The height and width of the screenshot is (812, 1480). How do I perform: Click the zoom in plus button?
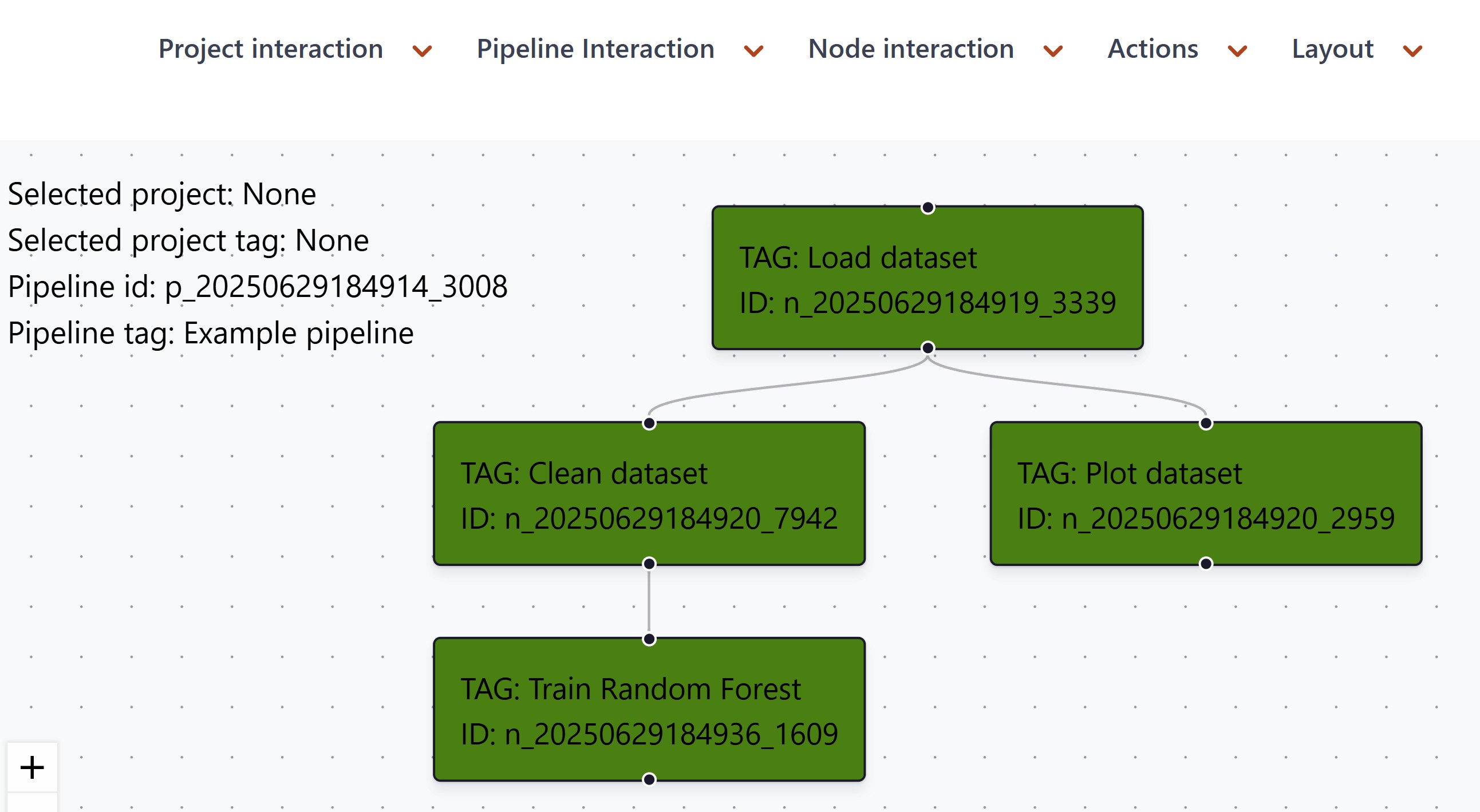pos(32,768)
